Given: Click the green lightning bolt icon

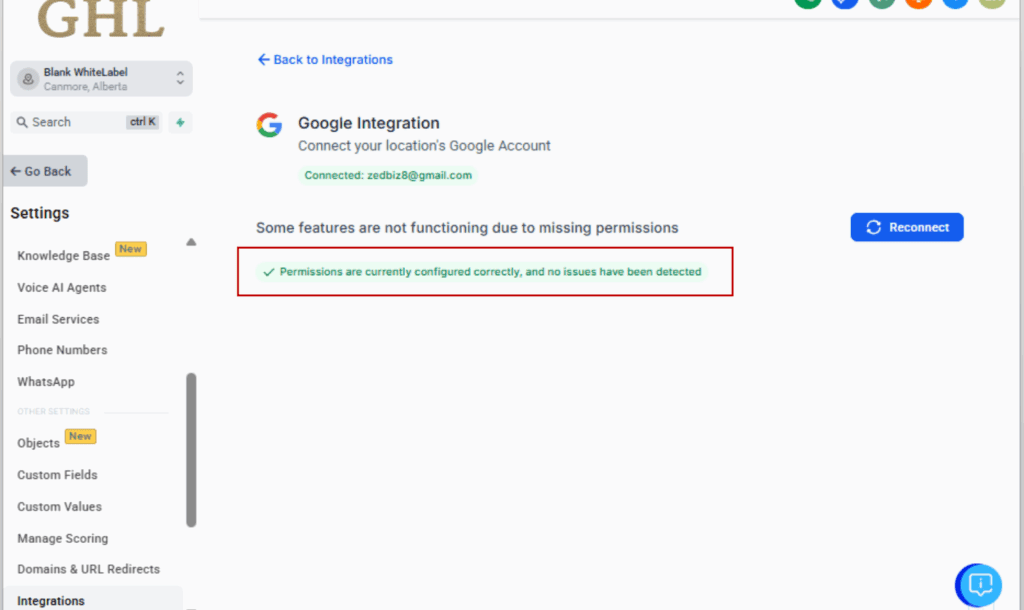Looking at the screenshot, I should [180, 122].
